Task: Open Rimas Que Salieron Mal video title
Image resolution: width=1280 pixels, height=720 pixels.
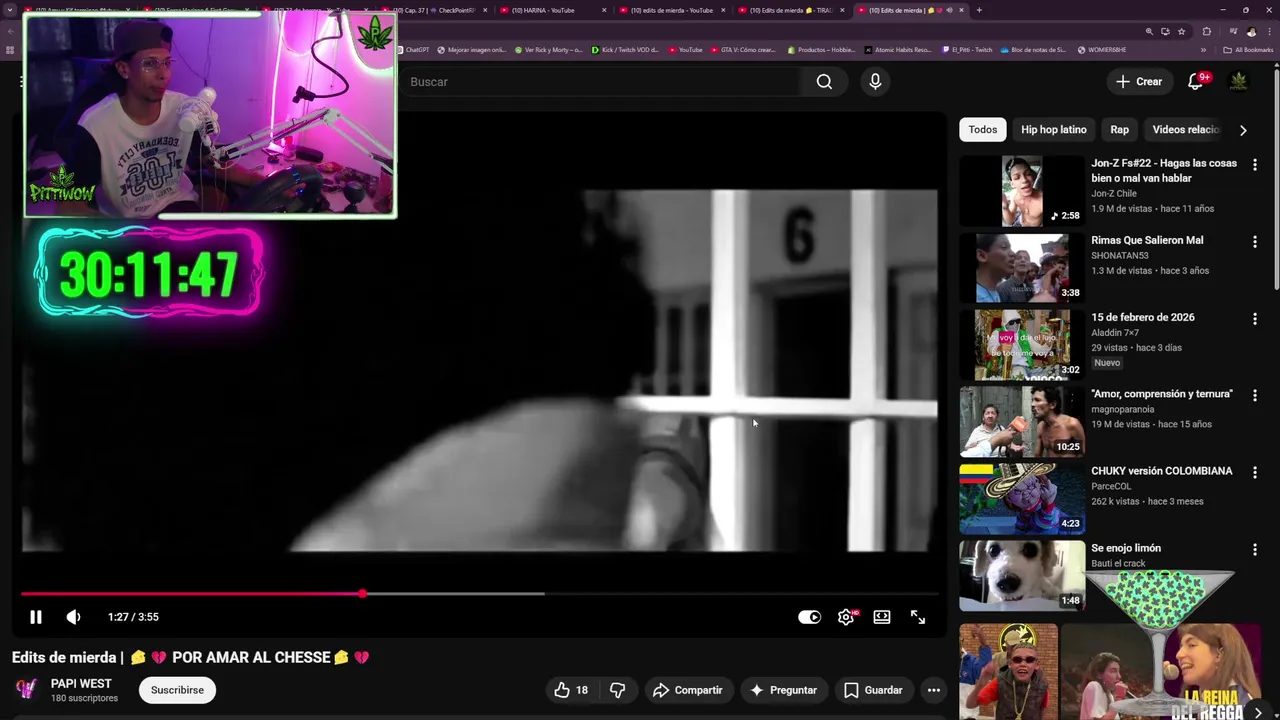Action: 1147,240
